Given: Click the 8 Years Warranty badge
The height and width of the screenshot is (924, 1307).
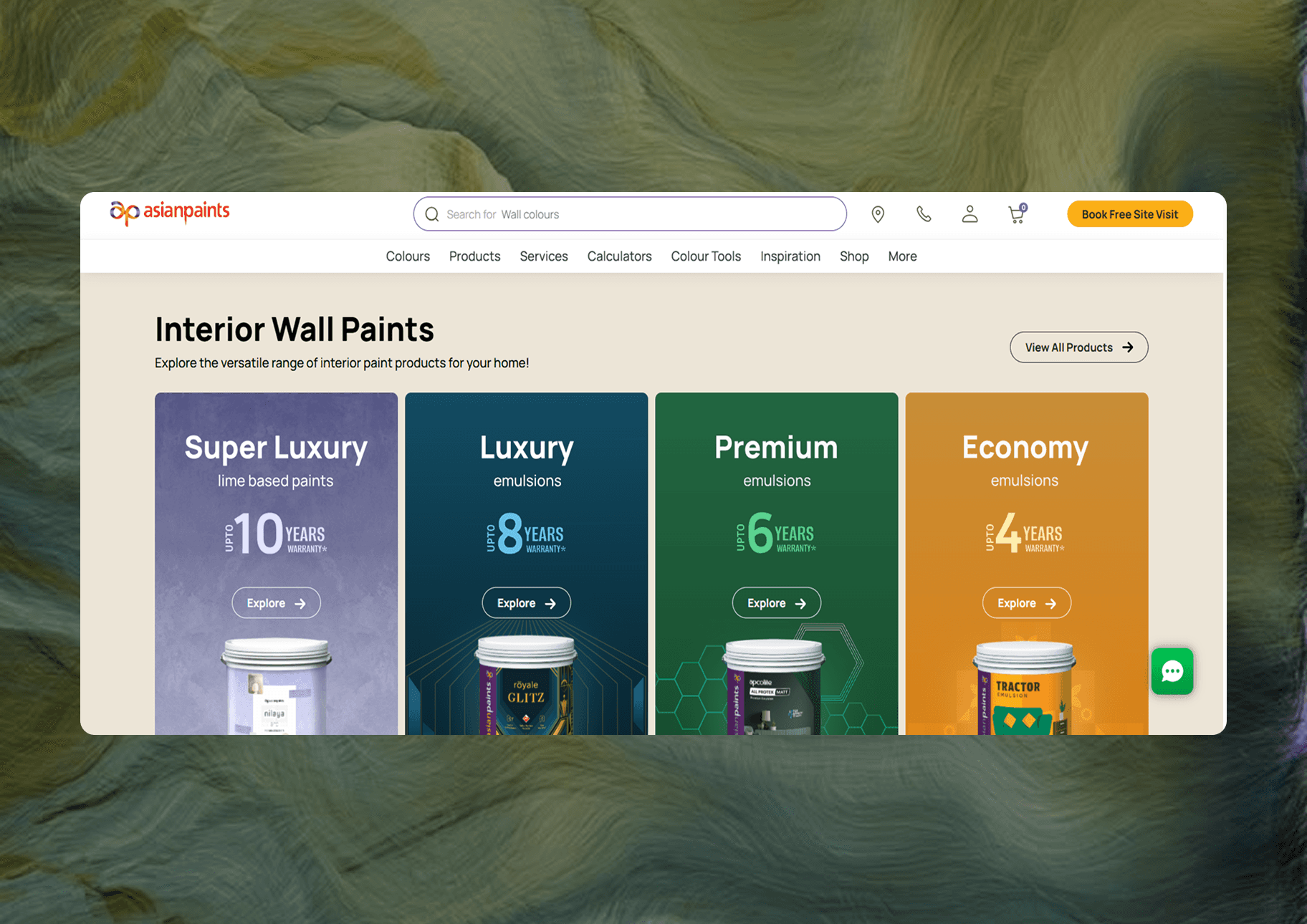Looking at the screenshot, I should [526, 533].
